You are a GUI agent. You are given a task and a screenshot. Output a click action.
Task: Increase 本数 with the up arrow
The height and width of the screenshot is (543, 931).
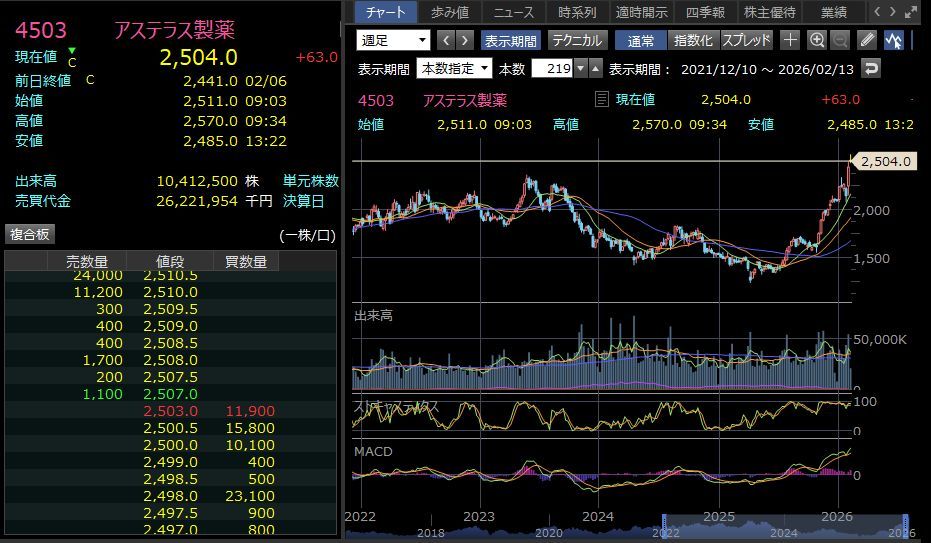coord(596,69)
